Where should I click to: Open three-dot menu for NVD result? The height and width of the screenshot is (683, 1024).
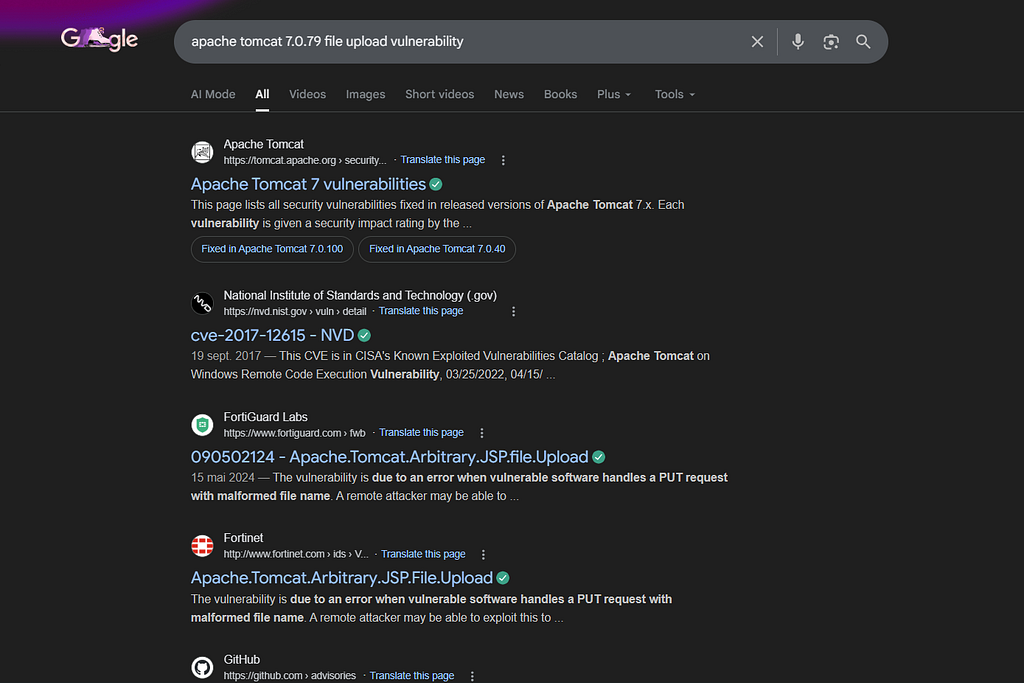(x=513, y=311)
